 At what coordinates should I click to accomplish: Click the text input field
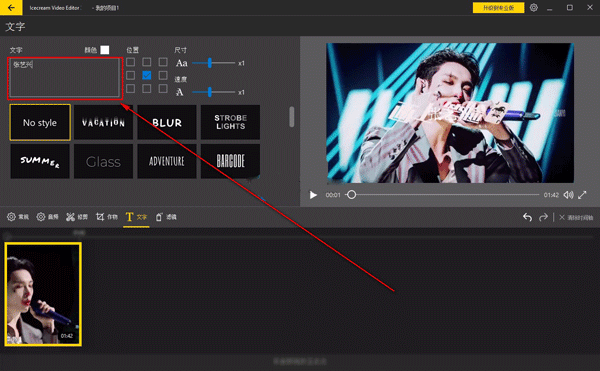[64, 78]
